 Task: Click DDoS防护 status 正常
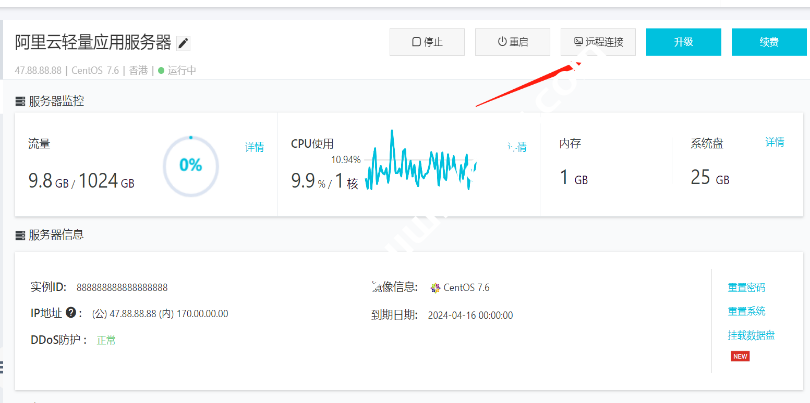pyautogui.click(x=106, y=340)
